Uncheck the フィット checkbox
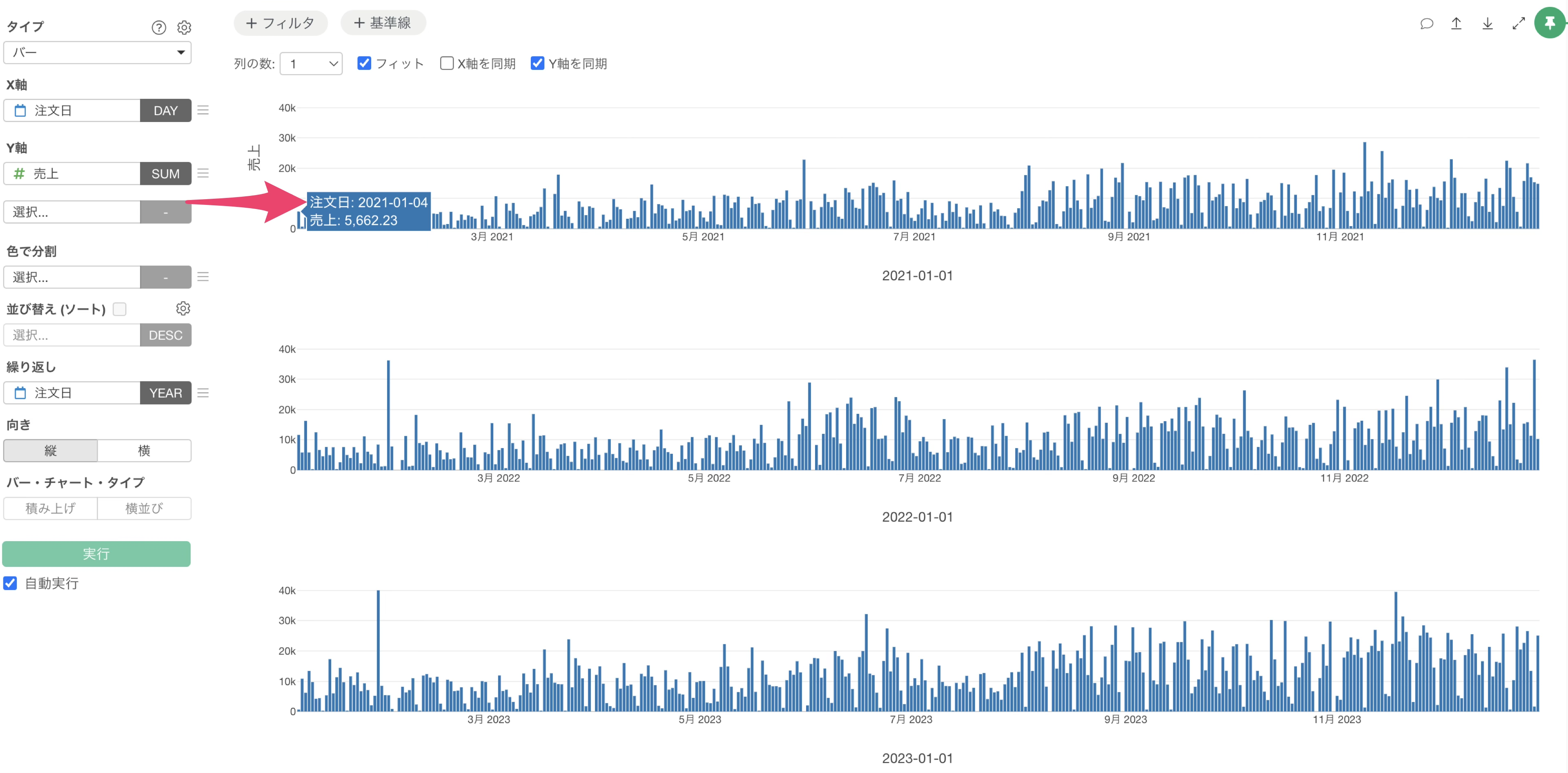The height and width of the screenshot is (773, 1568). [364, 63]
